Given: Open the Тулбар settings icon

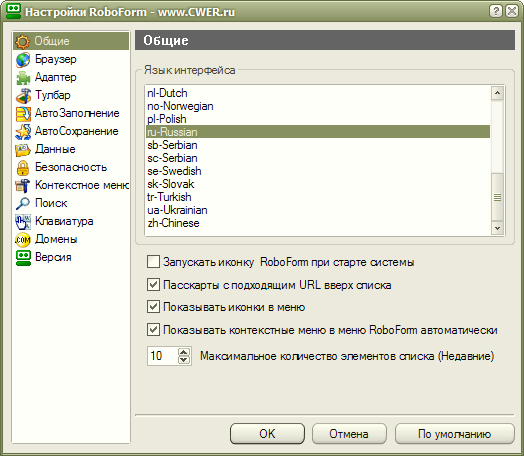Looking at the screenshot, I should (23, 96).
